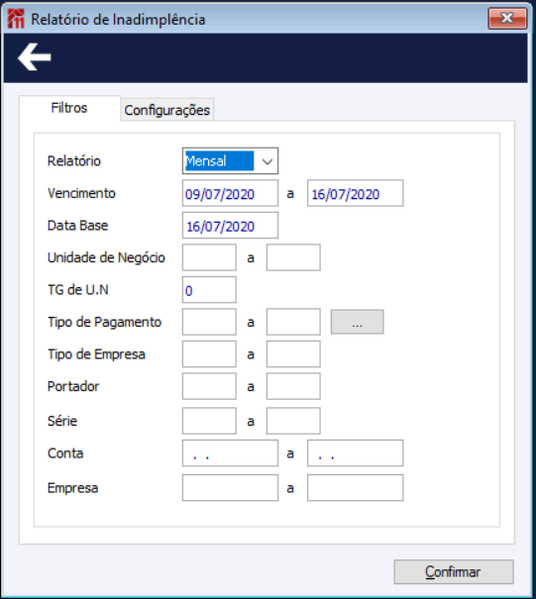536x599 pixels.
Task: Select the Filtros tab
Action: pyautogui.click(x=70, y=108)
